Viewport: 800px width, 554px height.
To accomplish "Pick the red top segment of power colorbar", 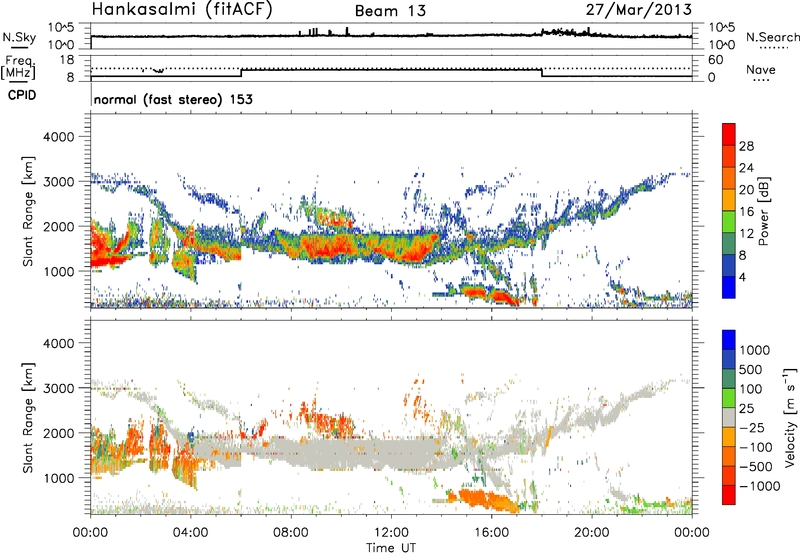I will click(x=729, y=134).
